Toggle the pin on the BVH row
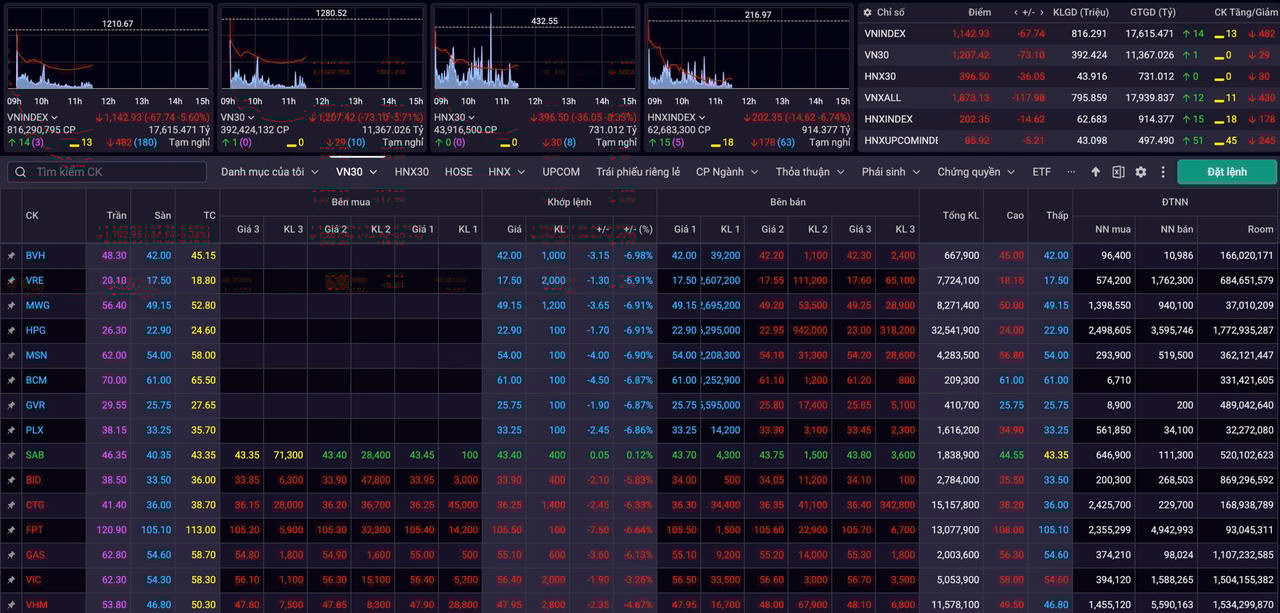Image resolution: width=1280 pixels, height=613 pixels. click(11, 256)
